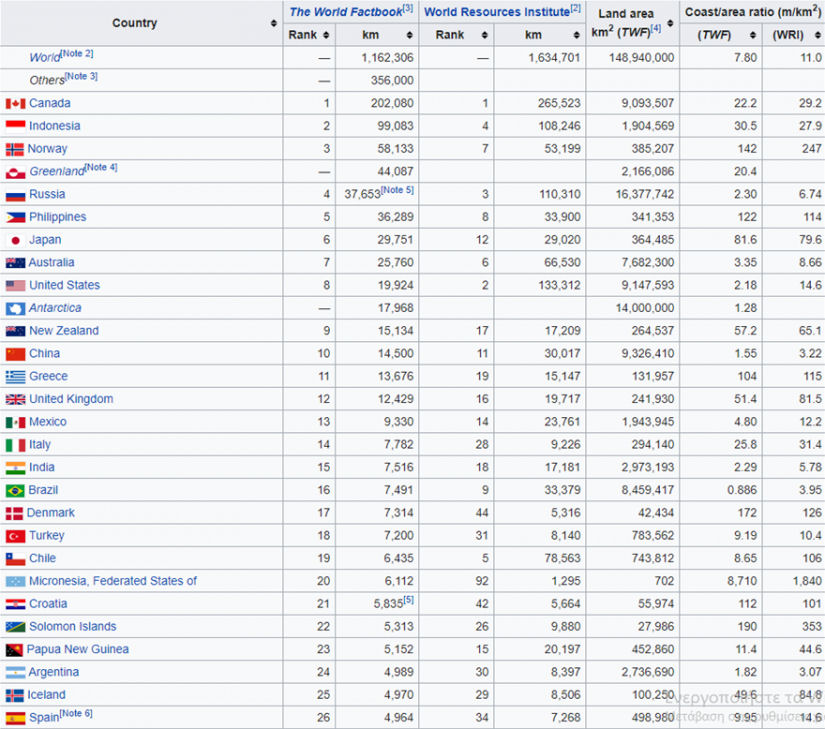Follow the United Kingdom link
The height and width of the screenshot is (729, 825).
pyautogui.click(x=70, y=399)
